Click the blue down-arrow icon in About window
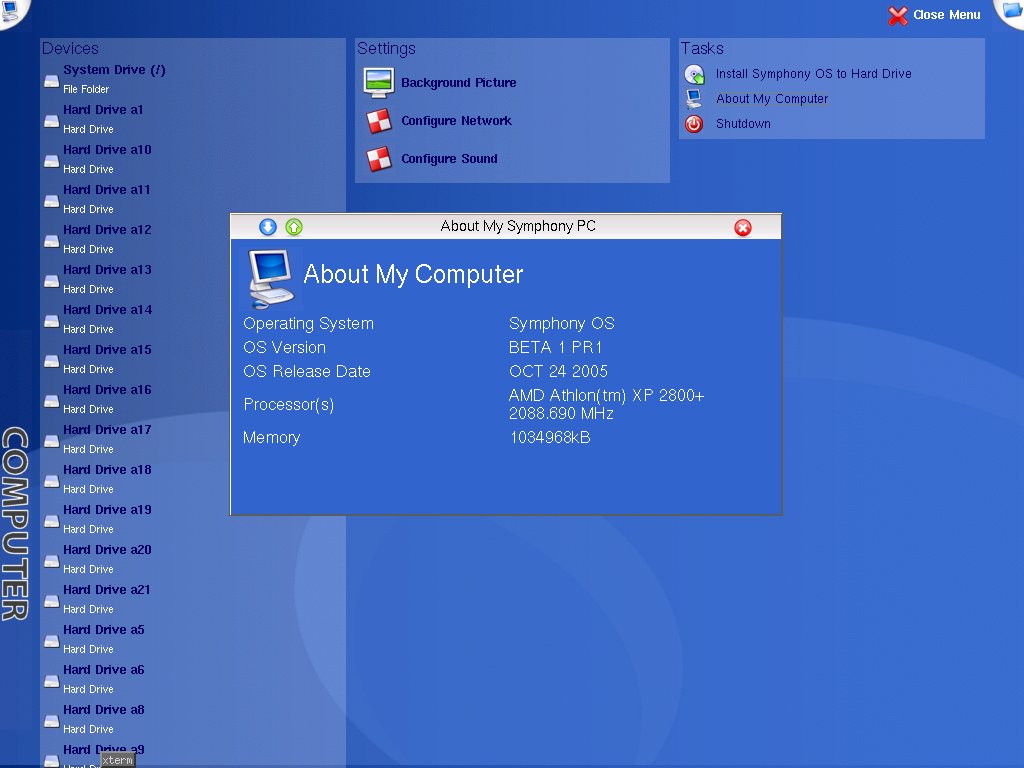The width and height of the screenshot is (1024, 768). 268,227
